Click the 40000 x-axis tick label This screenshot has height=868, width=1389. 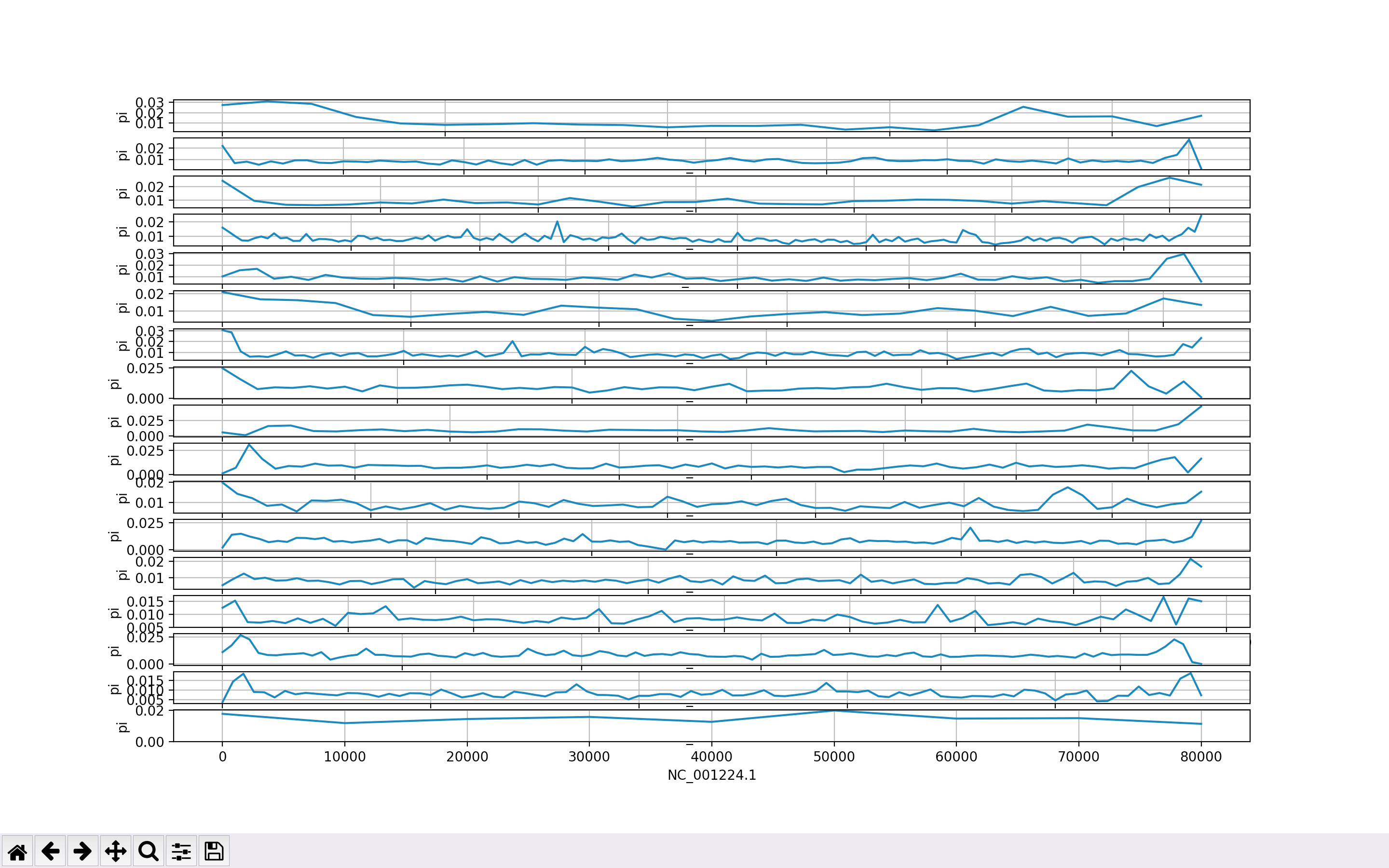711,757
